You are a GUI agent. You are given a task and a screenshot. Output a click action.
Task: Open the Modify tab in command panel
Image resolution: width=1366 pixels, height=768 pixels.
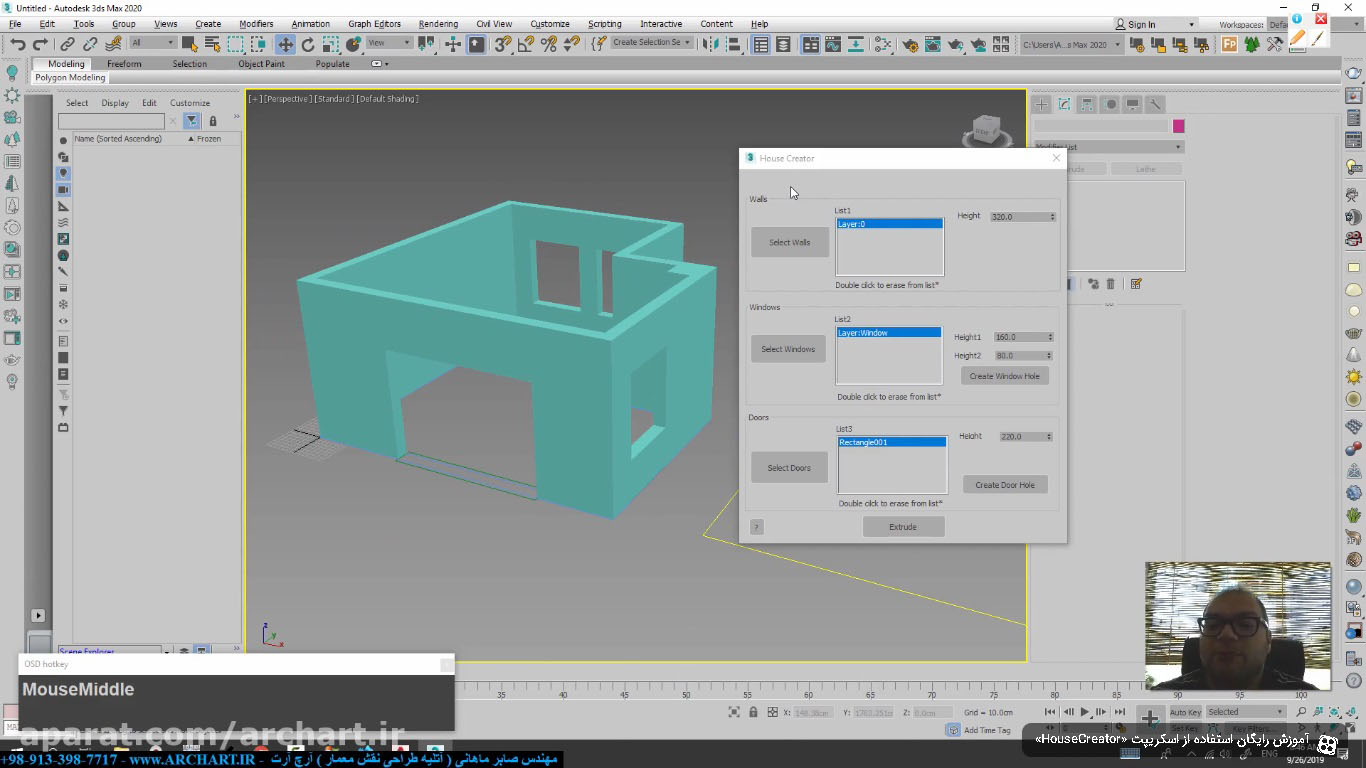point(1064,104)
